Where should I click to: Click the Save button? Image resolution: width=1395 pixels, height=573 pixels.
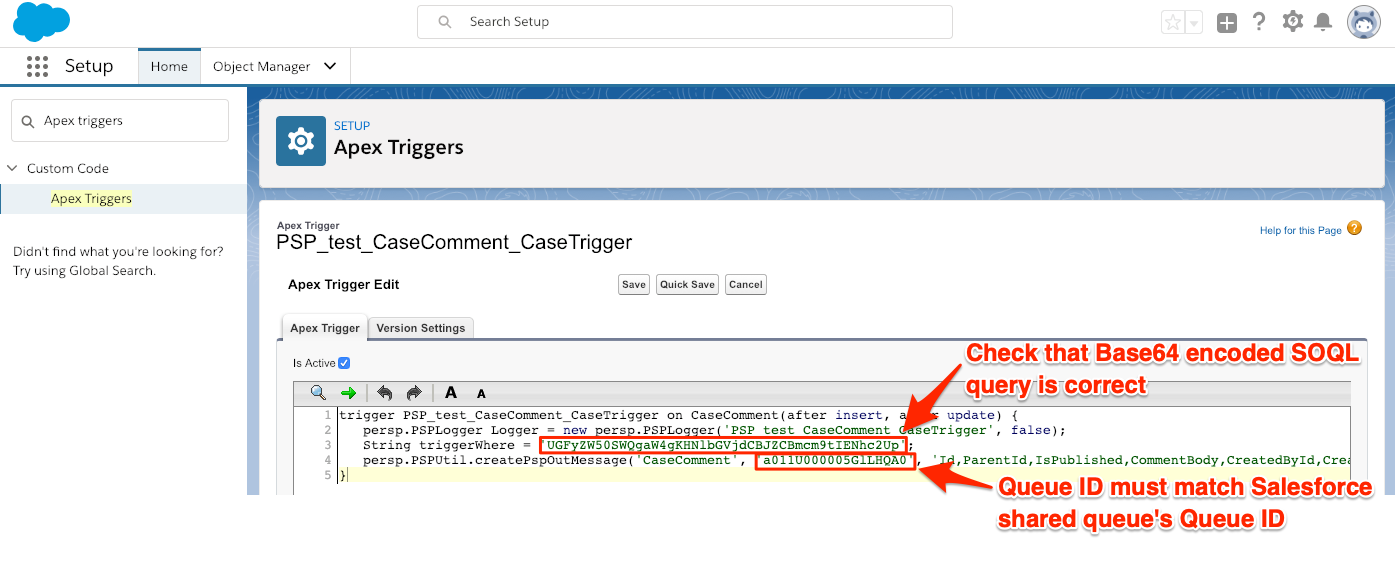[x=634, y=284]
